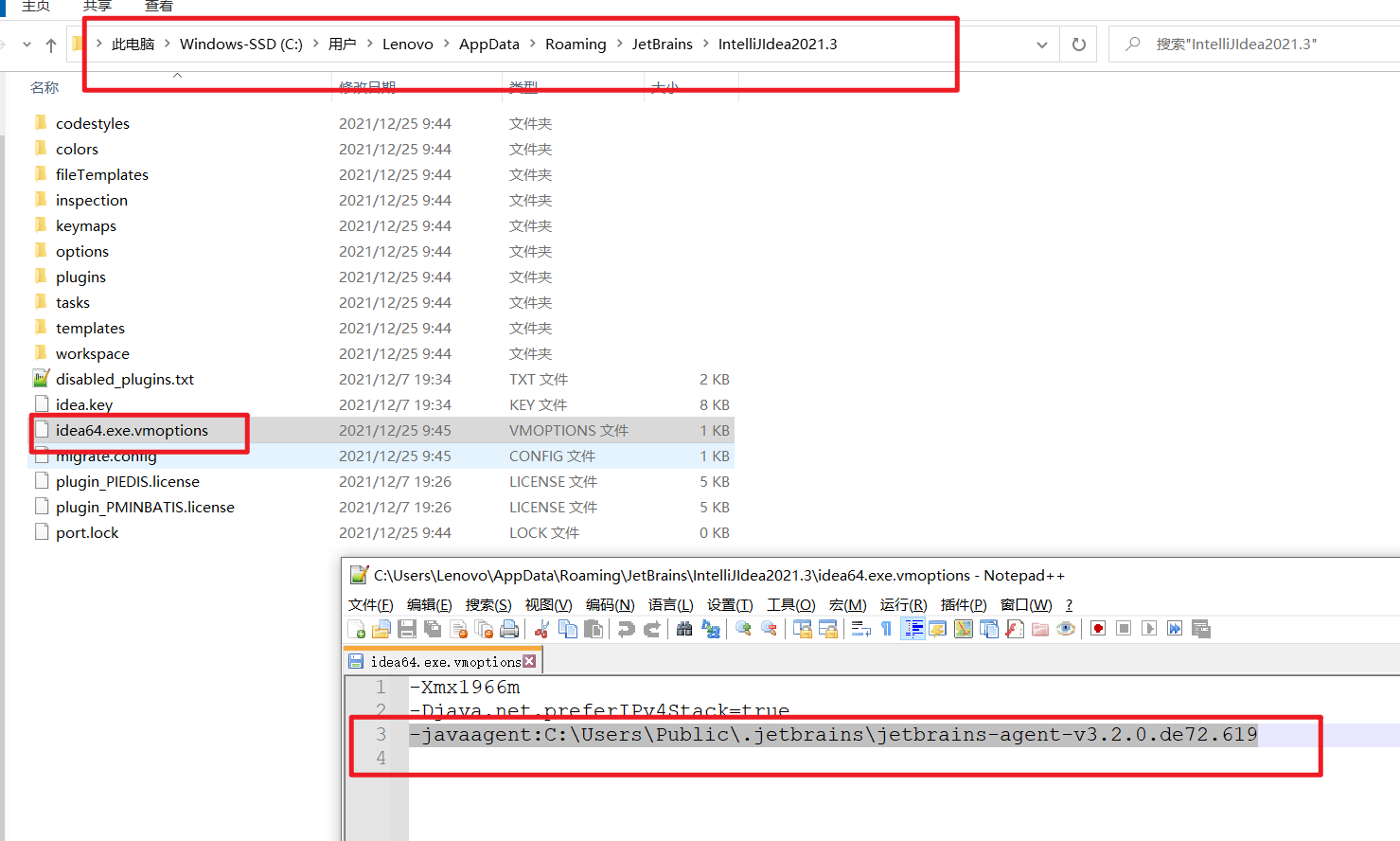
Task: Expand chevron after 此电脑 breadcrumb
Action: pyautogui.click(x=167, y=44)
